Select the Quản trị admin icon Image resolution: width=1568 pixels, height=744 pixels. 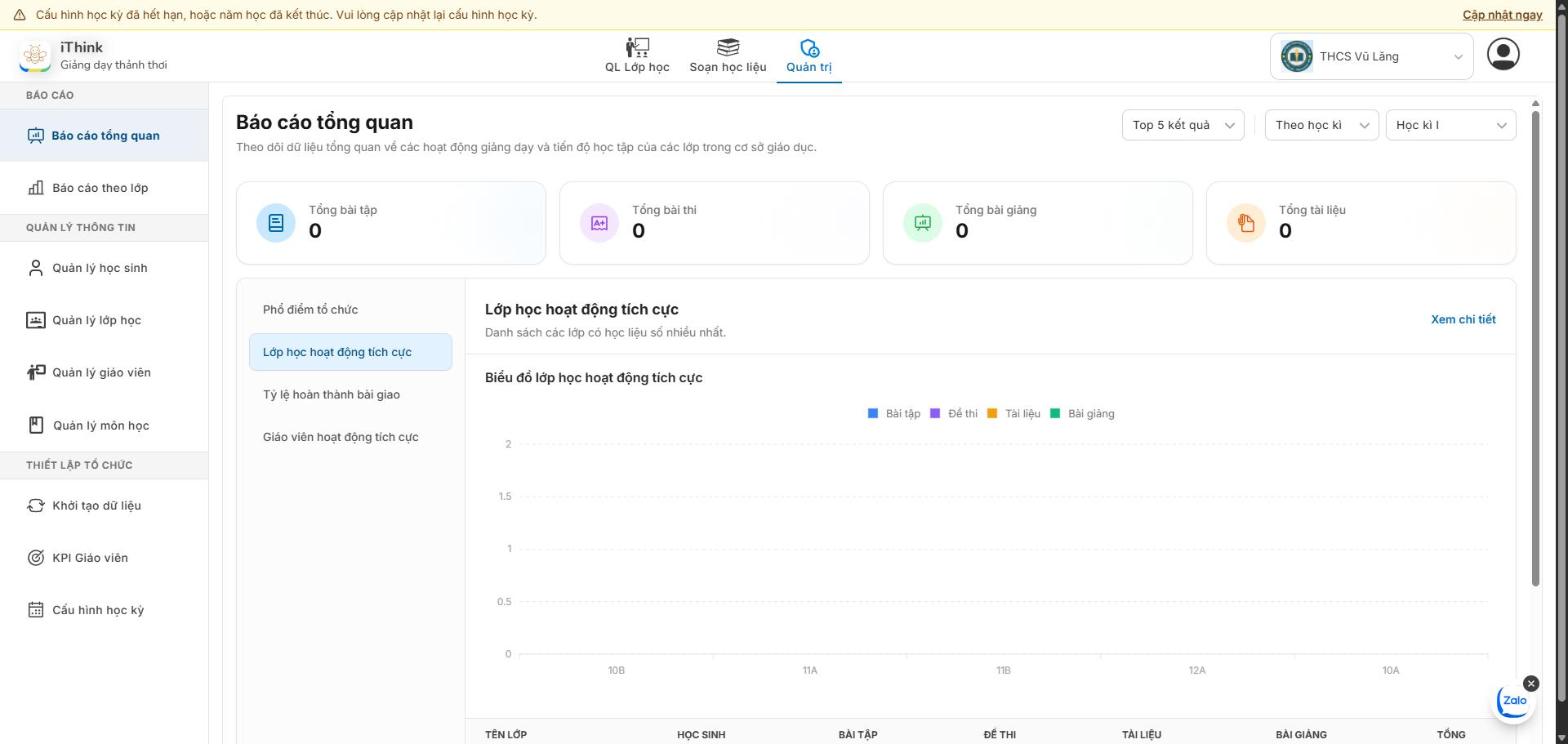point(809,48)
